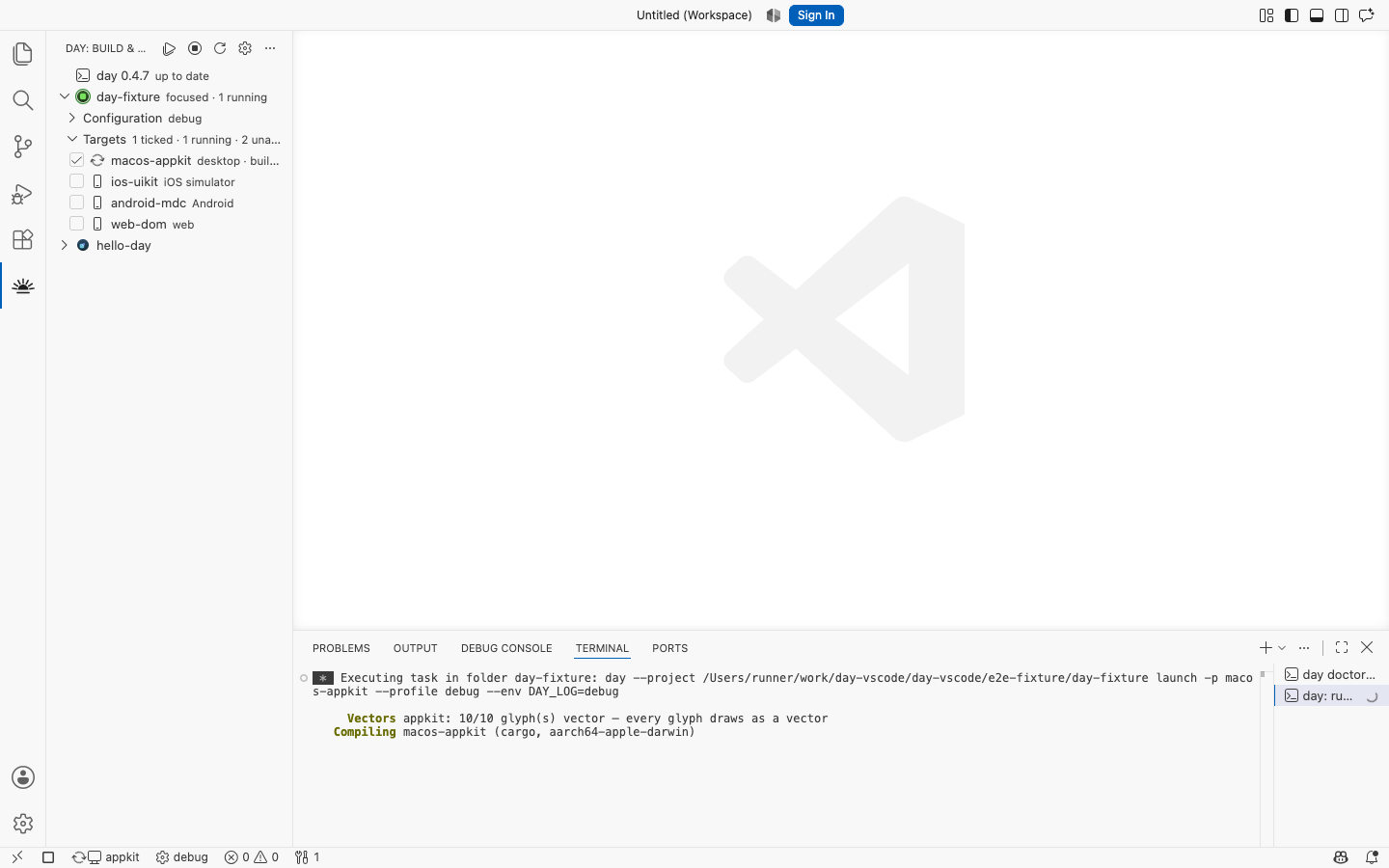The image size is (1389, 868).
Task: Click the Sign In button
Action: [x=816, y=15]
